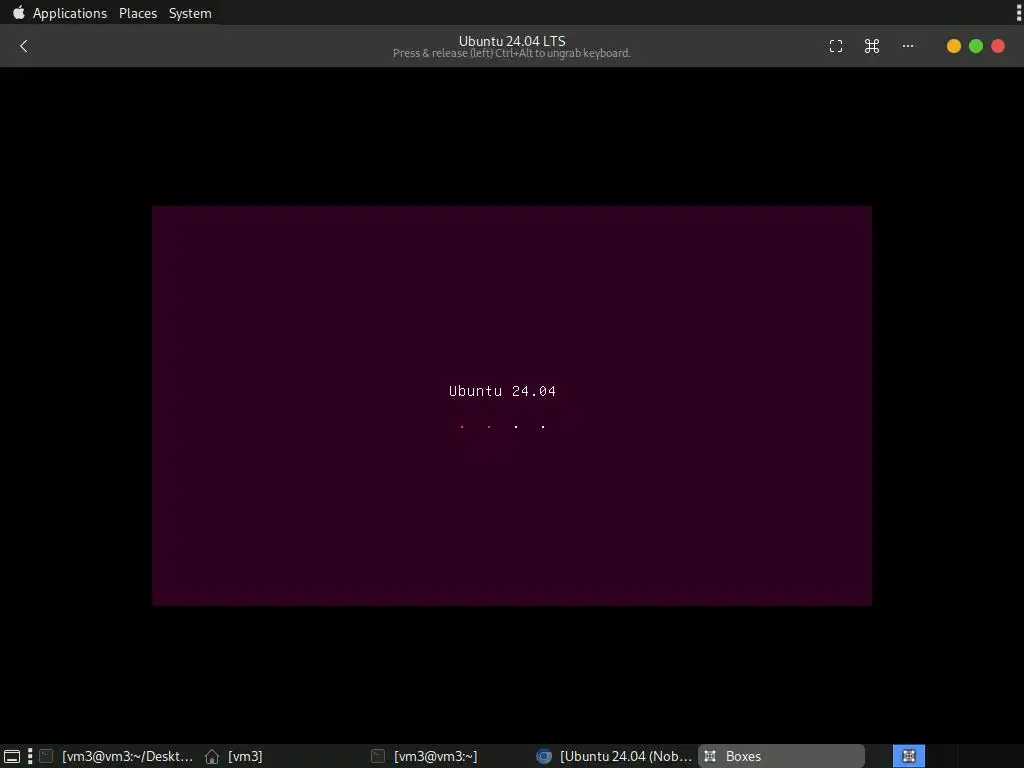The height and width of the screenshot is (768, 1024).
Task: Go back to the Boxes overview
Action: [x=24, y=46]
